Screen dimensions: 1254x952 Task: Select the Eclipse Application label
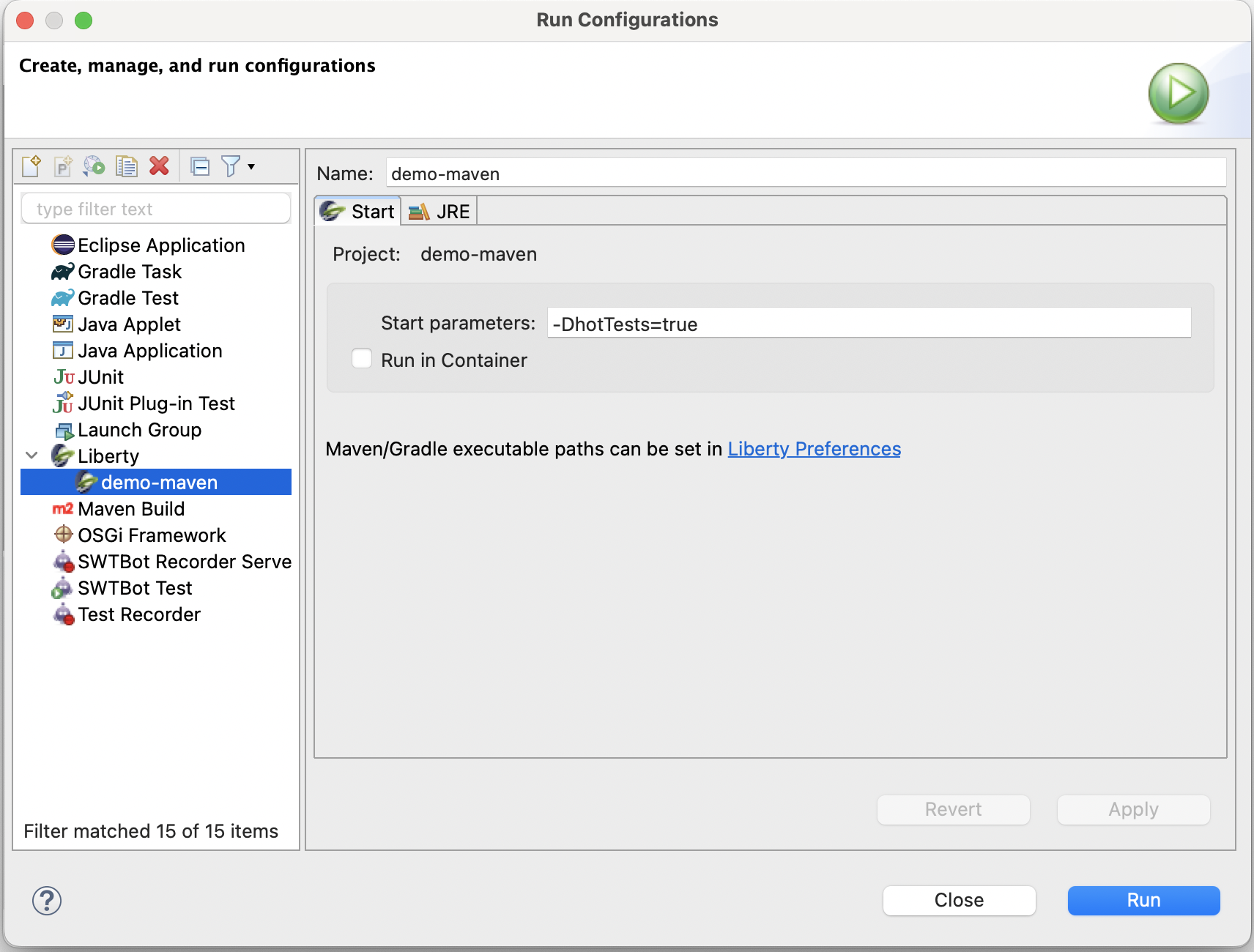tap(161, 245)
